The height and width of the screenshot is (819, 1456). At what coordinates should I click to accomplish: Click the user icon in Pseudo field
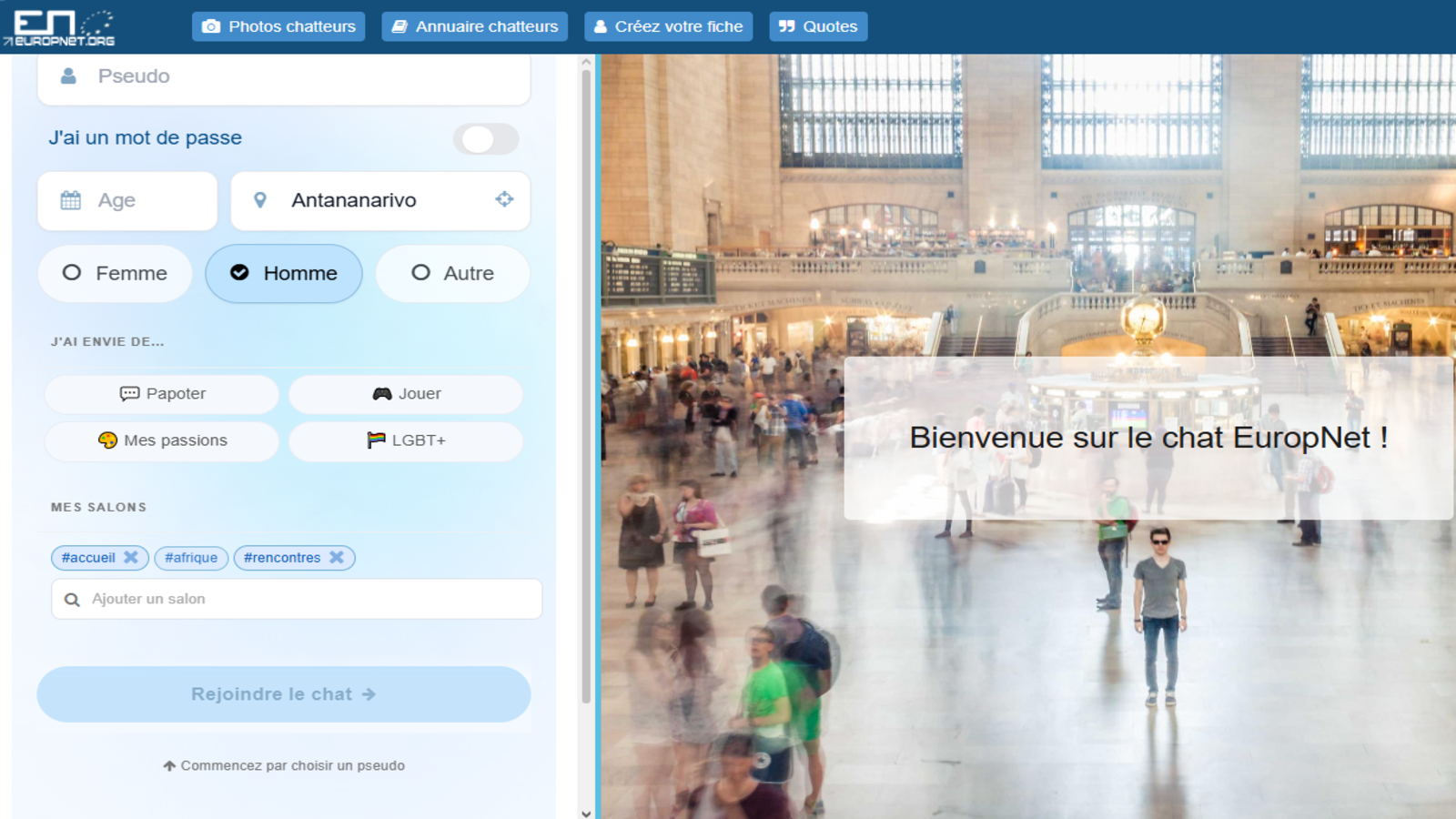(68, 76)
